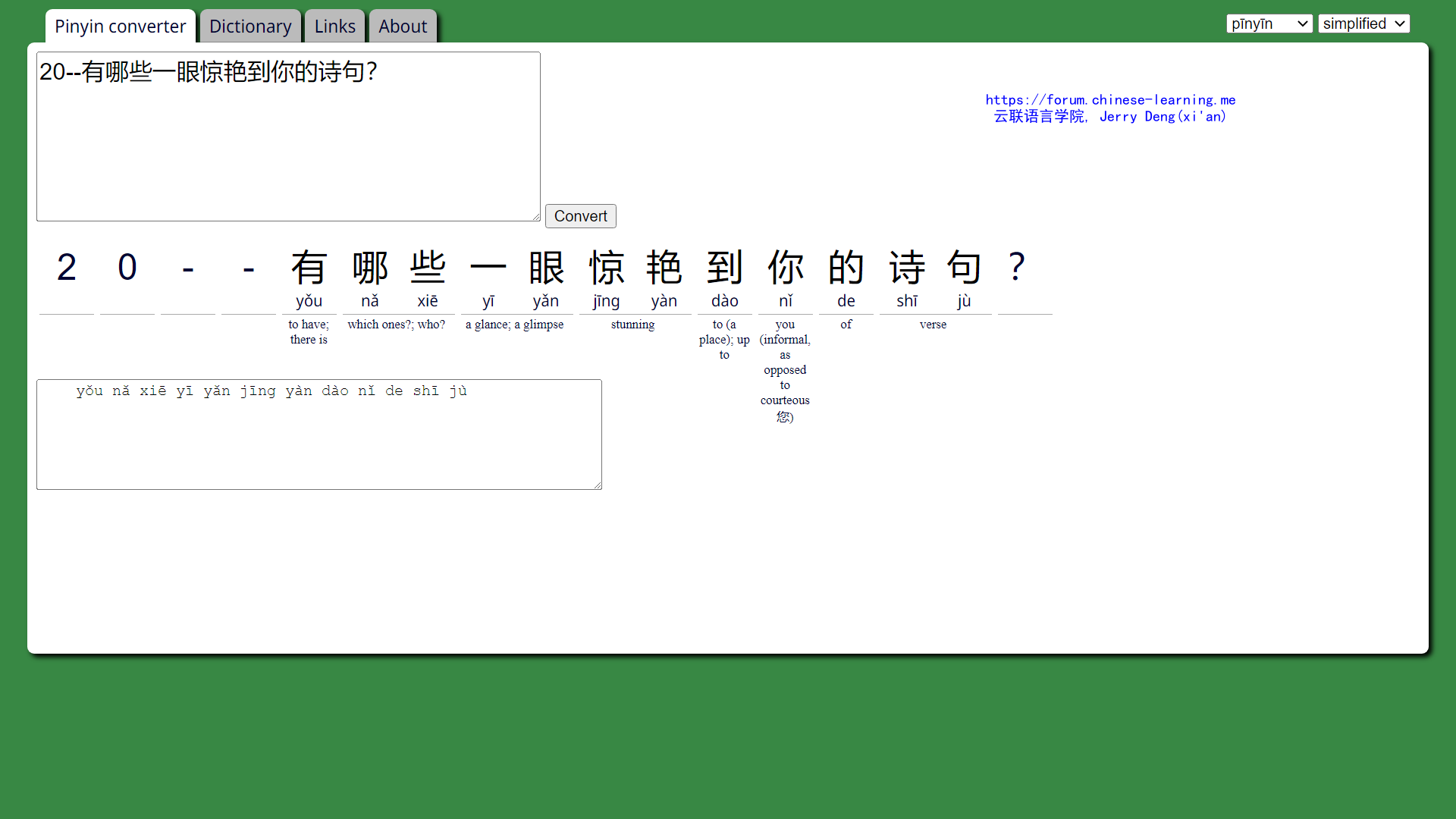
Task: Click inside the pinyin output text box
Action: coord(319,435)
